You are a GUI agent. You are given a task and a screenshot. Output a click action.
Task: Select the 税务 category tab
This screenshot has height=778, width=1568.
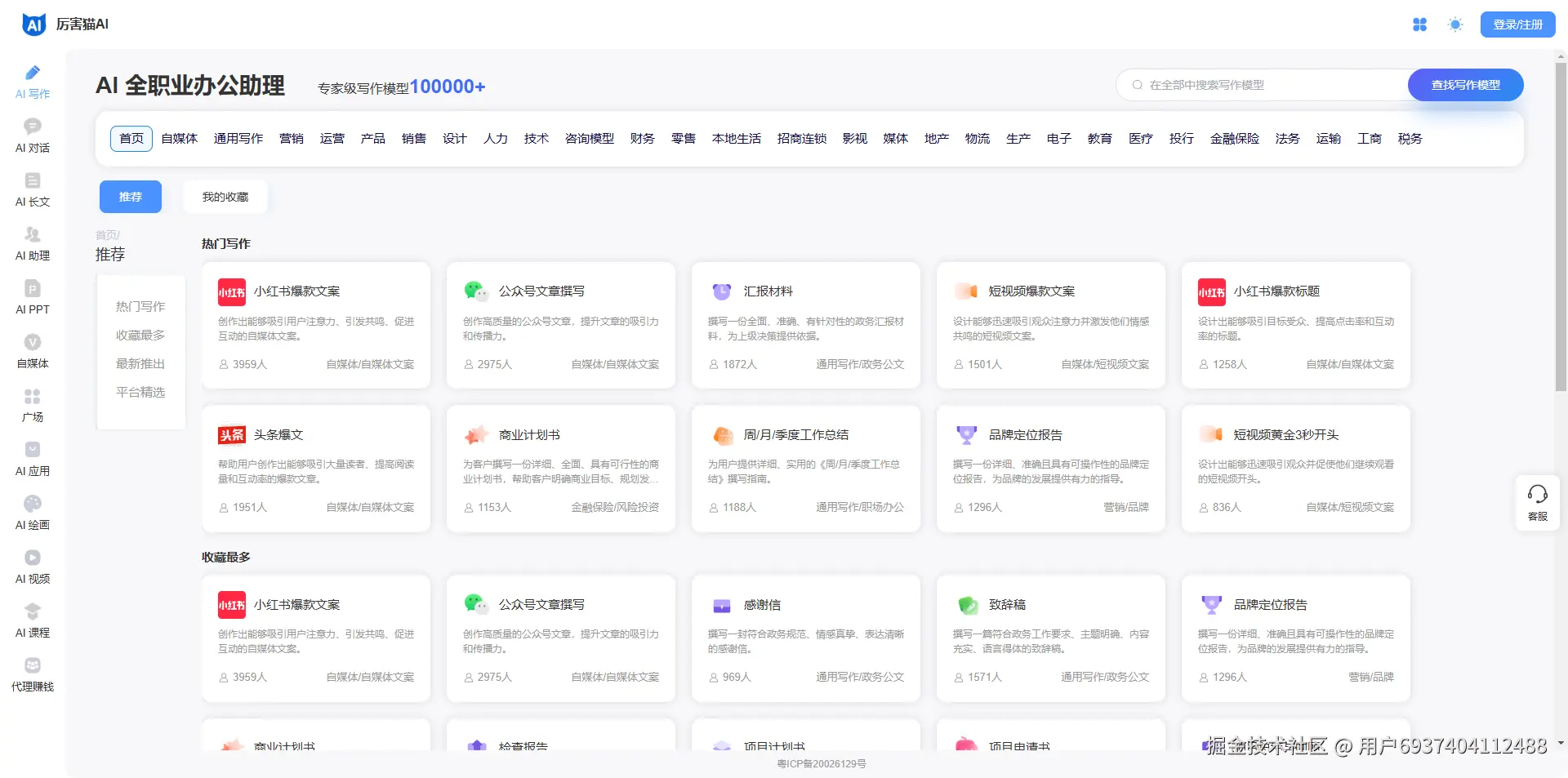point(1410,139)
